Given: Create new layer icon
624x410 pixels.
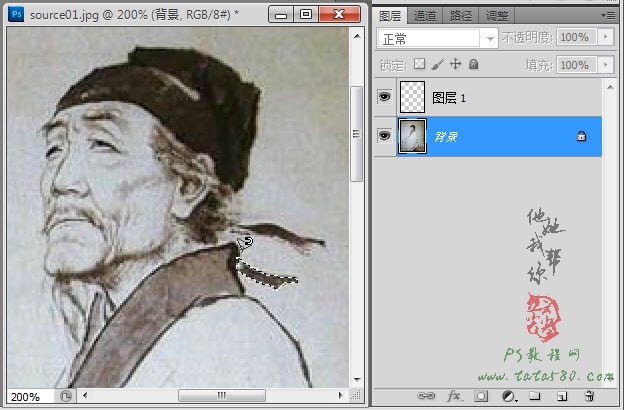Looking at the screenshot, I should tap(562, 396).
